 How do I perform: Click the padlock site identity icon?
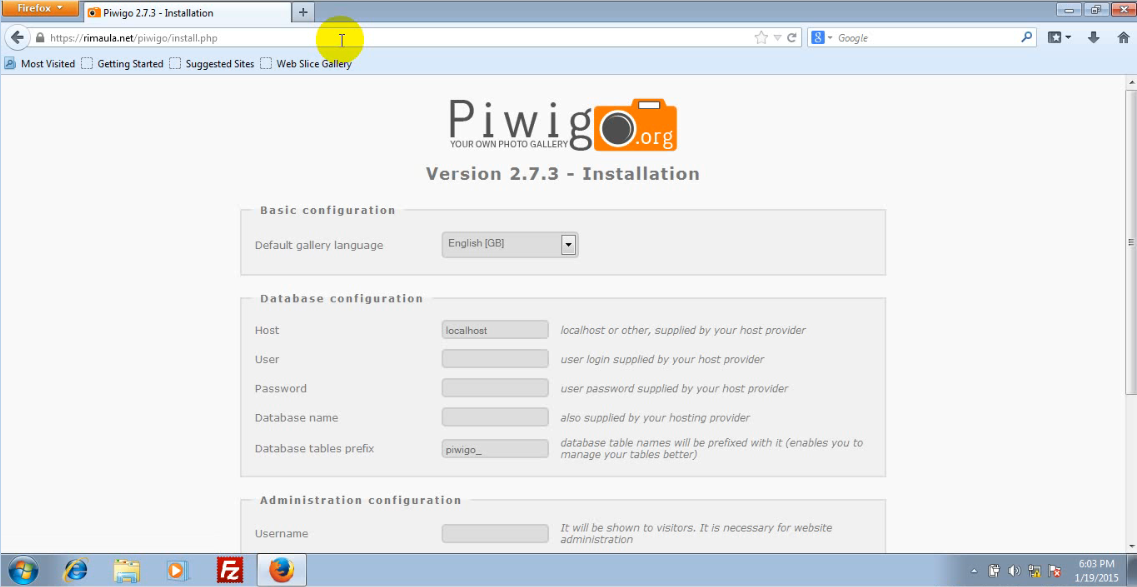pyautogui.click(x=40, y=38)
